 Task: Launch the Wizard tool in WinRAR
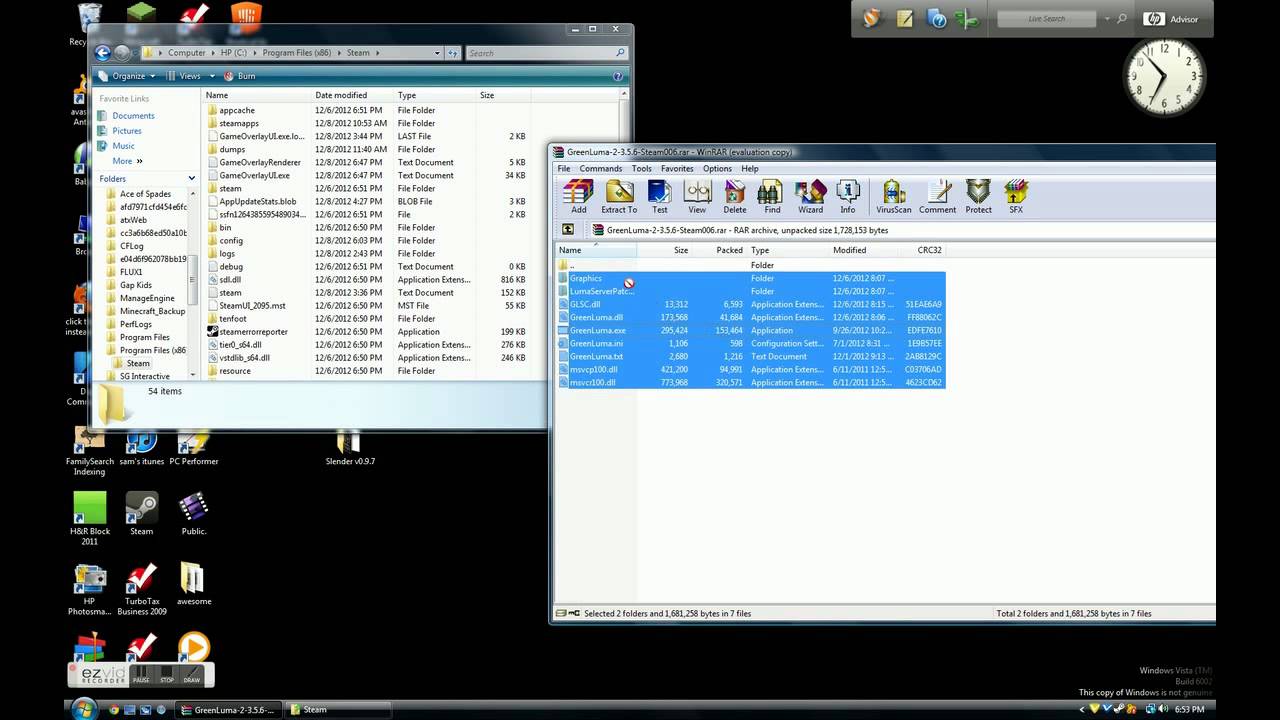click(x=810, y=196)
